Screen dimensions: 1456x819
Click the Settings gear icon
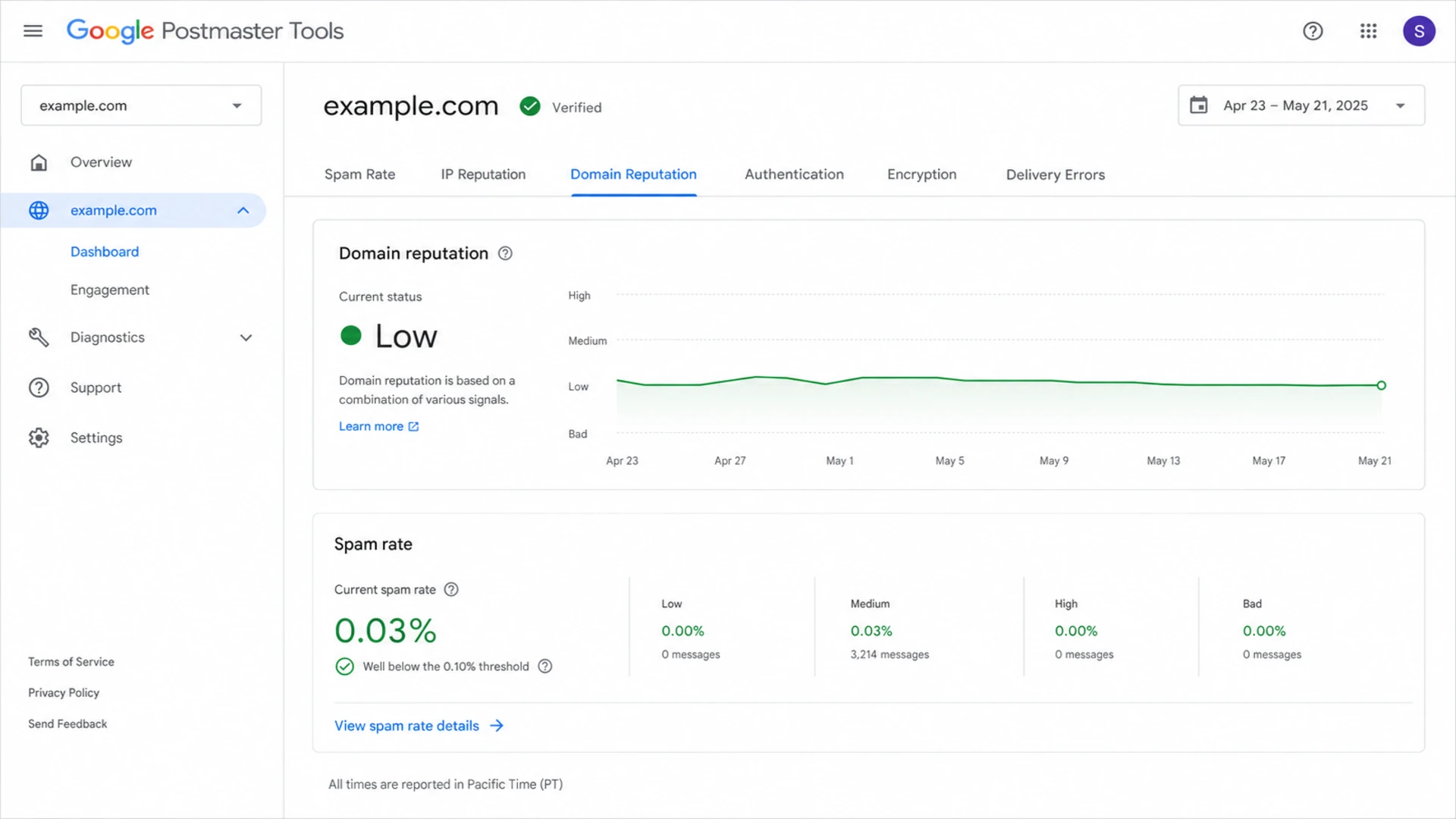(39, 438)
